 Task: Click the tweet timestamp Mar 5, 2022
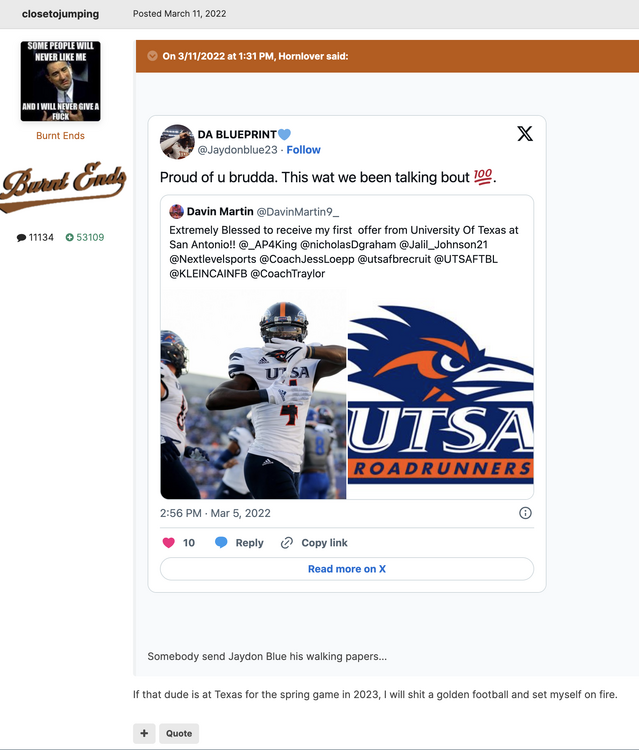[x=215, y=513]
